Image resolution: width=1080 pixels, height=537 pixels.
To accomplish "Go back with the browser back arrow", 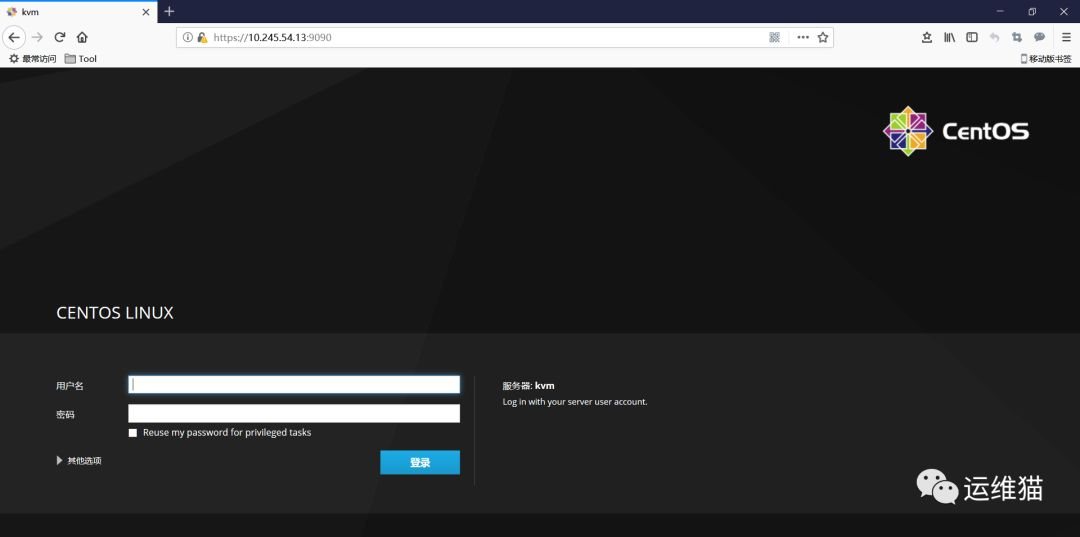I will click(14, 37).
